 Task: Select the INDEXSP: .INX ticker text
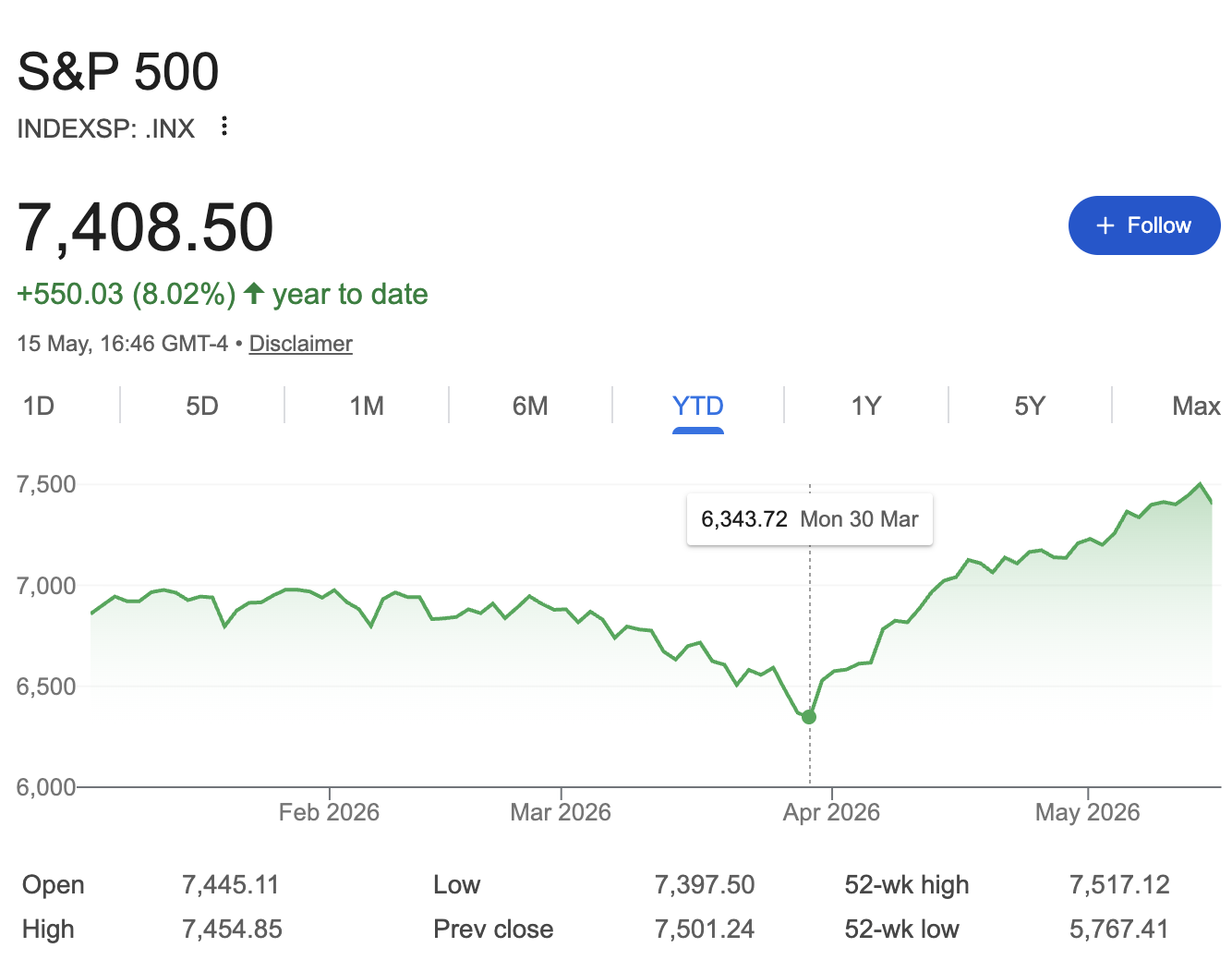[106, 128]
